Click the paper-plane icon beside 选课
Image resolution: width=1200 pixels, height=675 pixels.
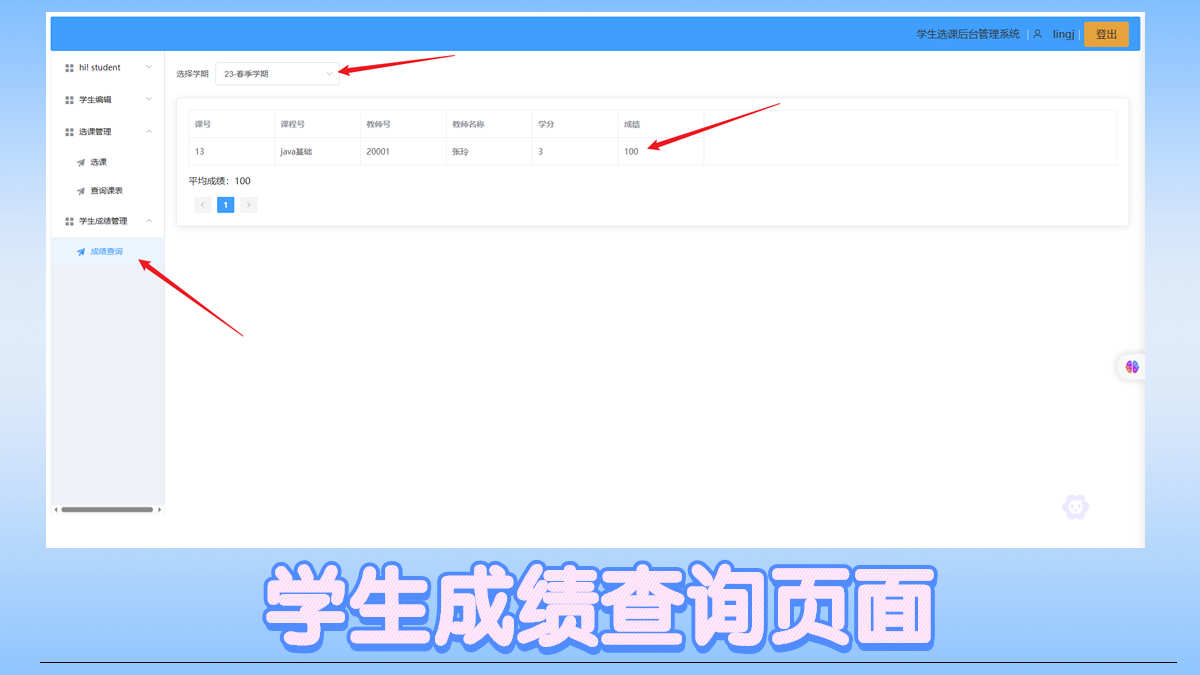click(81, 162)
